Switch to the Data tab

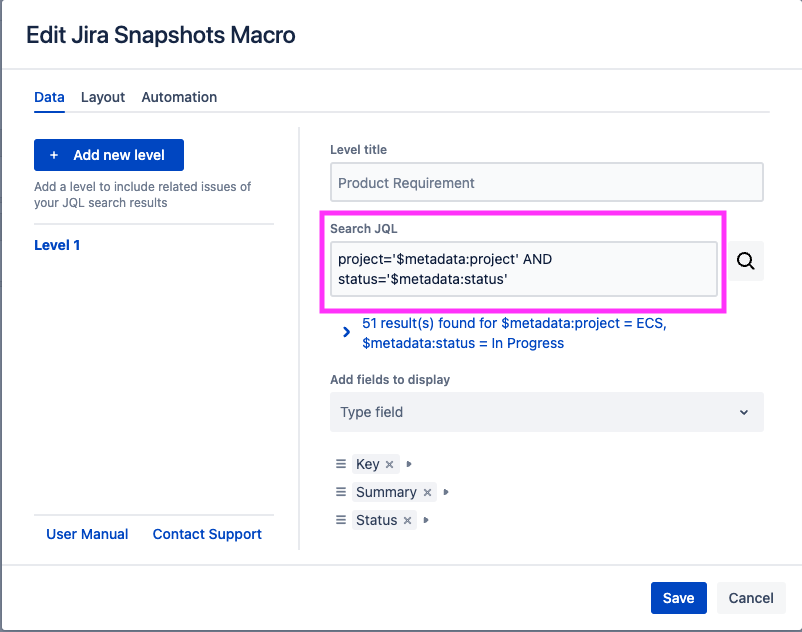[49, 97]
